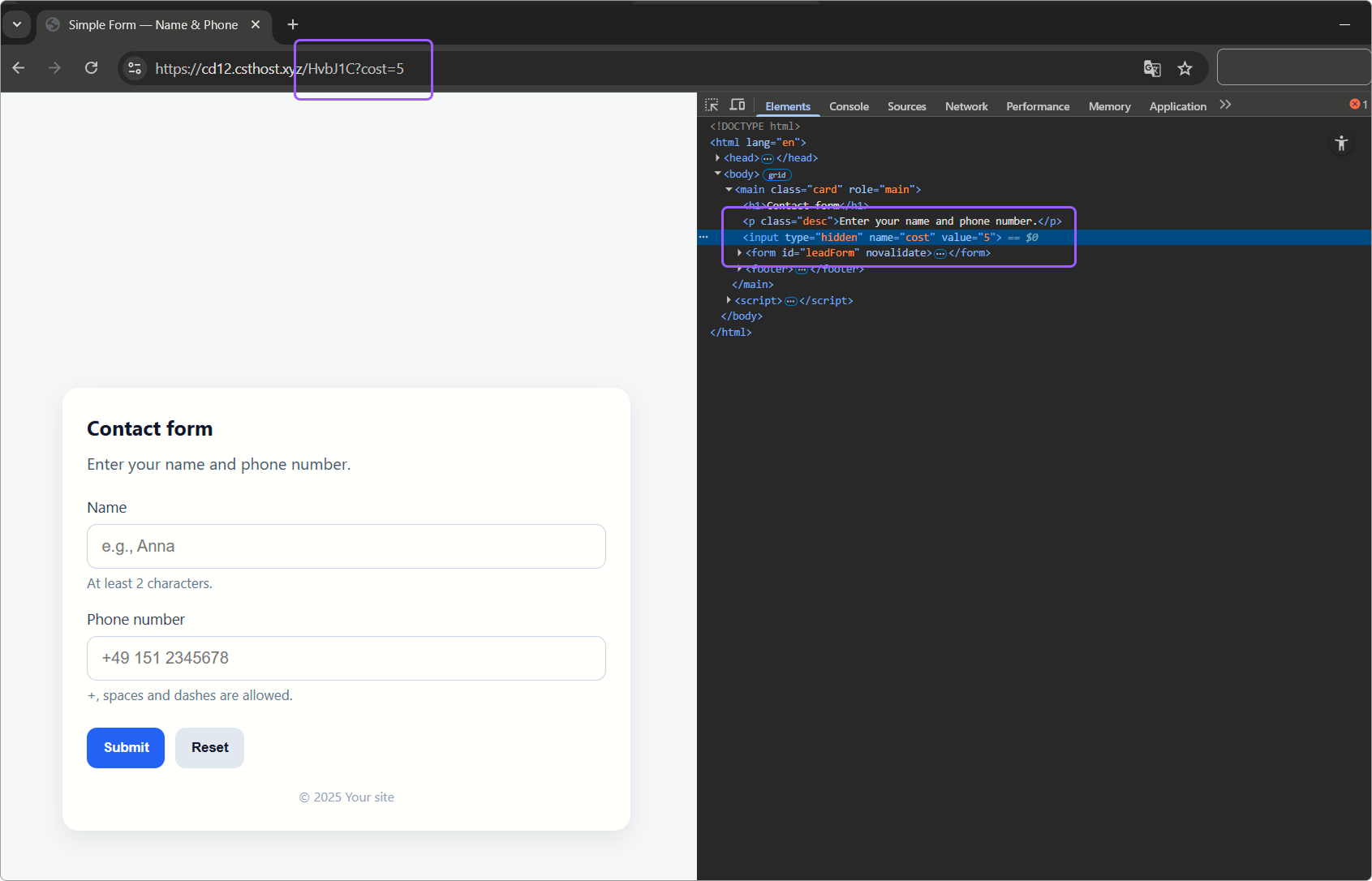This screenshot has width=1372, height=881.
Task: Click the forward navigation arrow
Action: tap(54, 68)
